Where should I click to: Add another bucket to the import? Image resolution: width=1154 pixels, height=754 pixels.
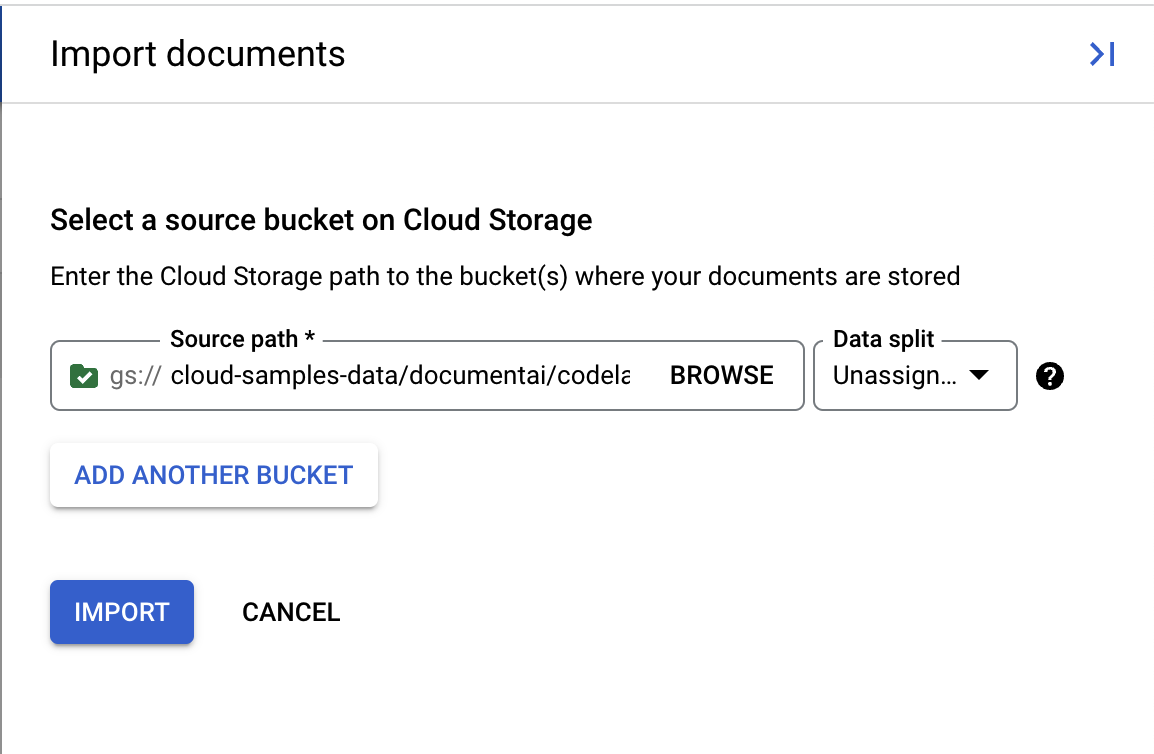click(x=213, y=475)
